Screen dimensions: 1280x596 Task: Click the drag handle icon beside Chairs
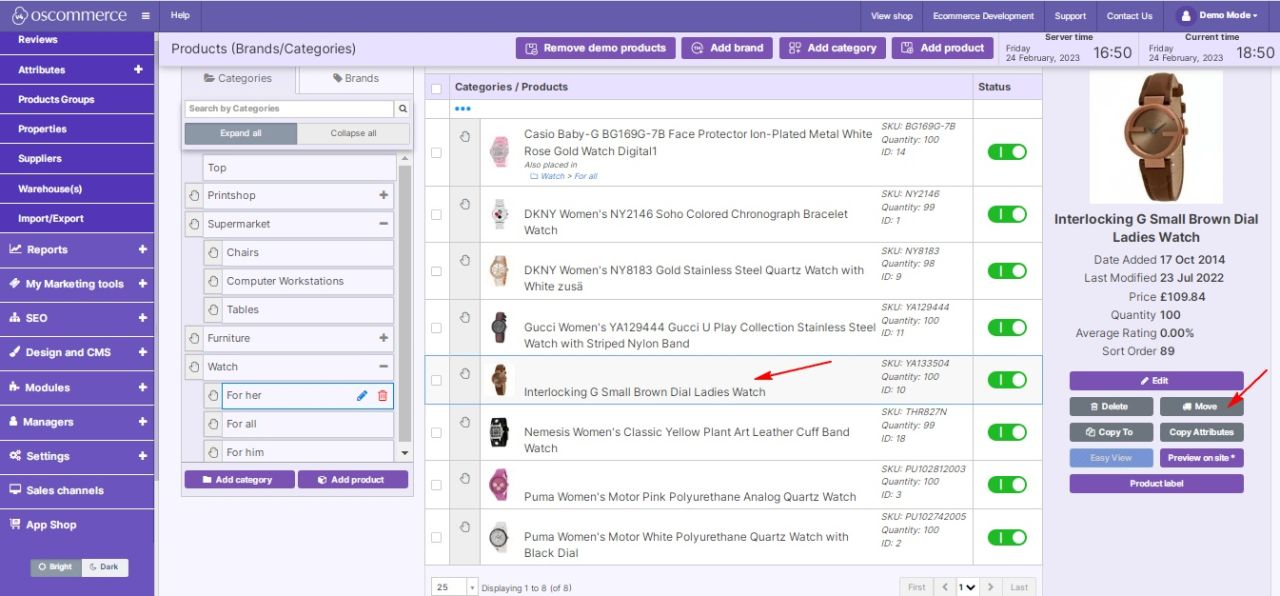pos(212,253)
